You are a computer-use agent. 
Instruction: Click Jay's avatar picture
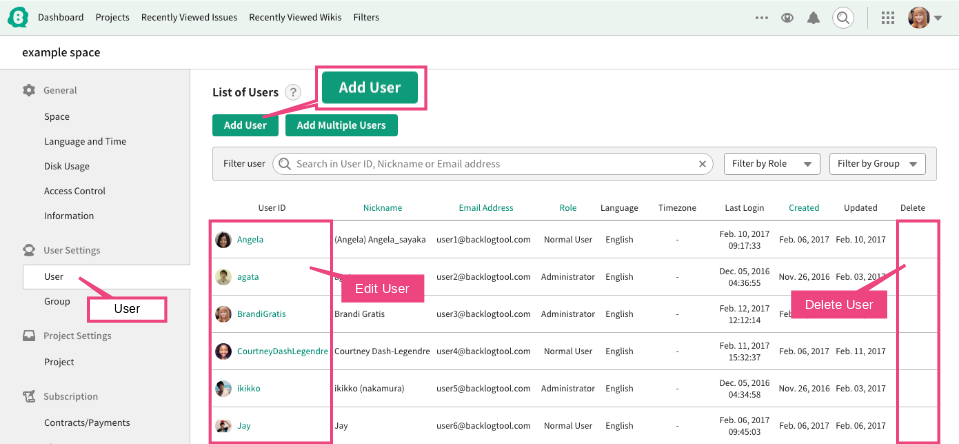[x=223, y=426]
